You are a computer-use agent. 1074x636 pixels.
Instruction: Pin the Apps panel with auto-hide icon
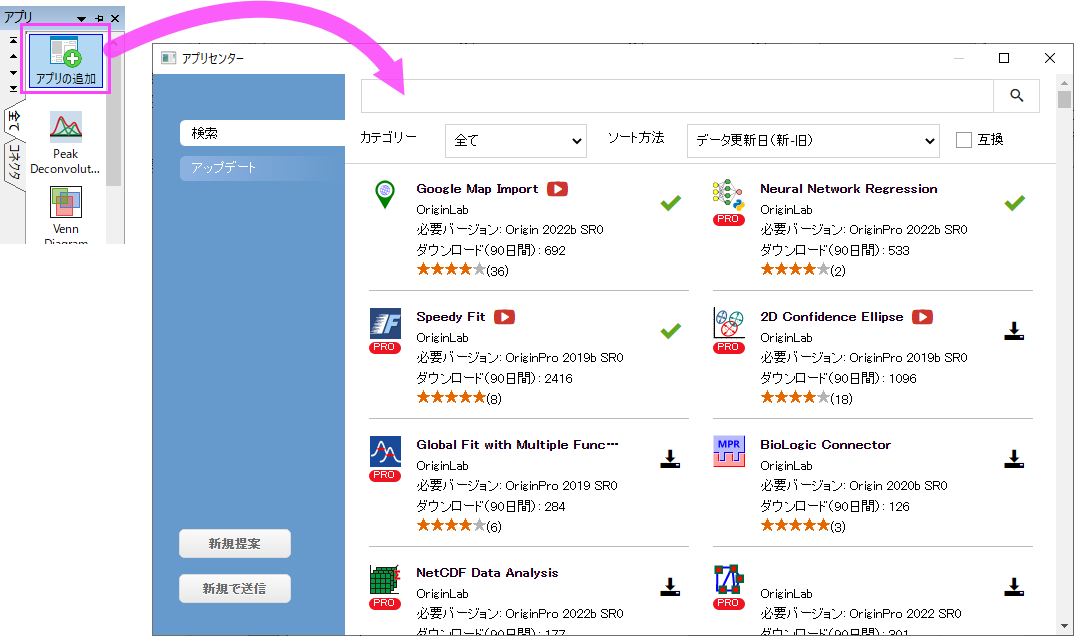point(99,18)
